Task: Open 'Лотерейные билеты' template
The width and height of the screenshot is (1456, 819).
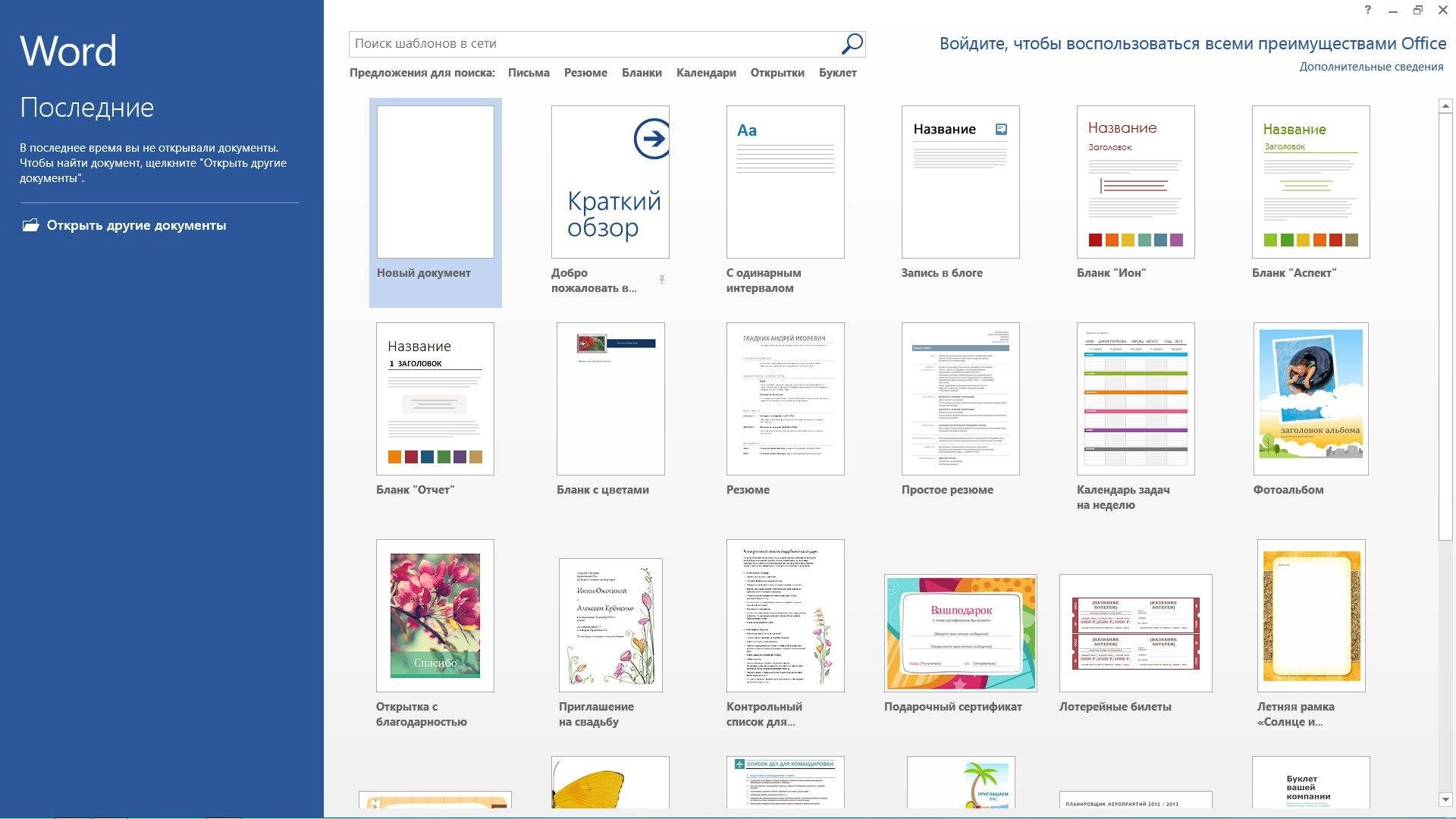Action: point(1136,633)
